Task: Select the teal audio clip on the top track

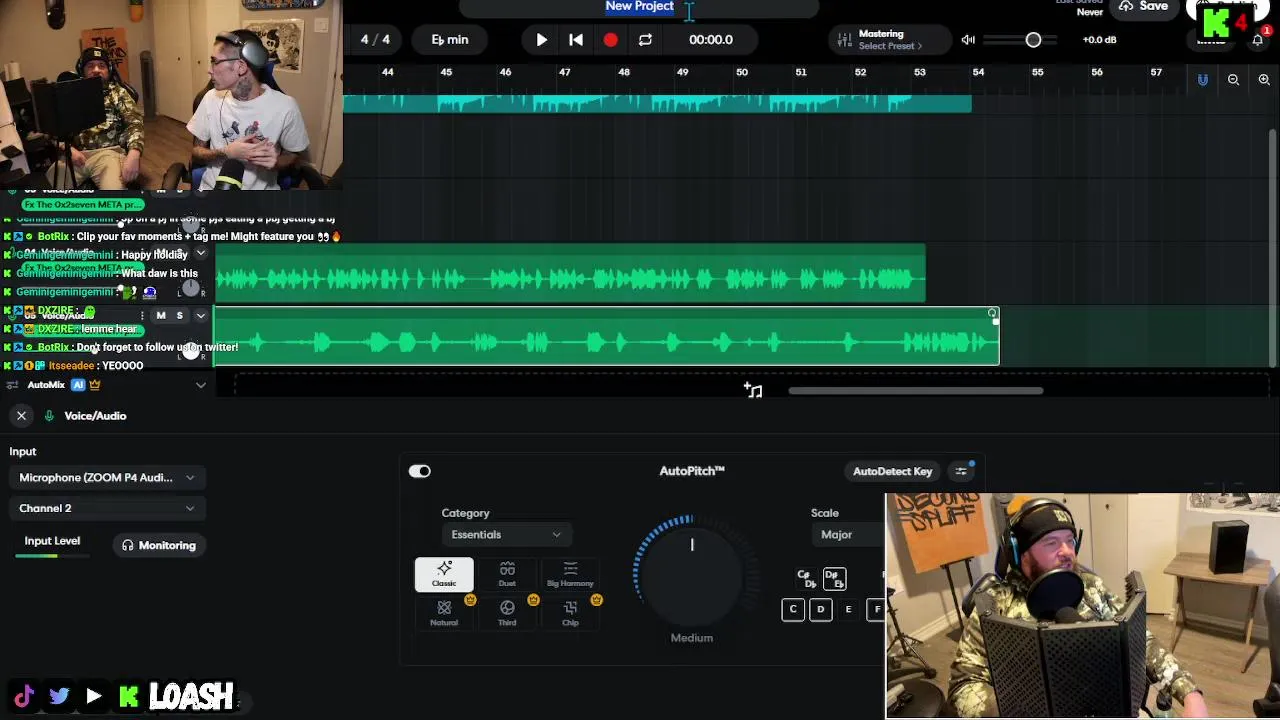Action: click(x=657, y=103)
